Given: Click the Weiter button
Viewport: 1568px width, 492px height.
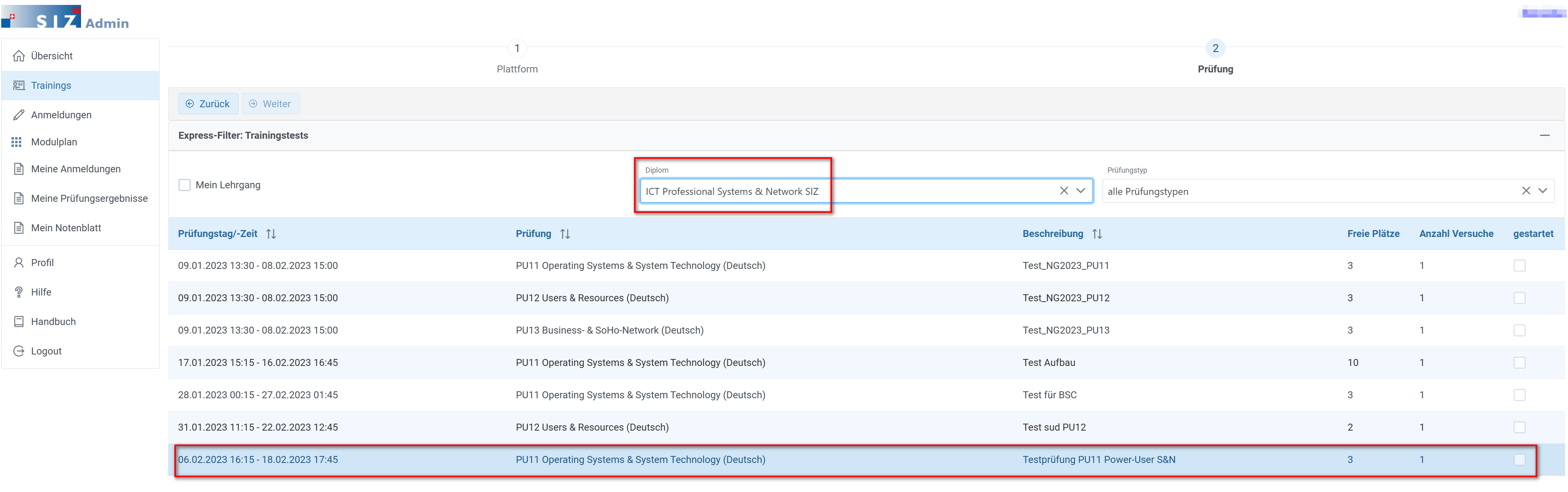Looking at the screenshot, I should tap(270, 104).
